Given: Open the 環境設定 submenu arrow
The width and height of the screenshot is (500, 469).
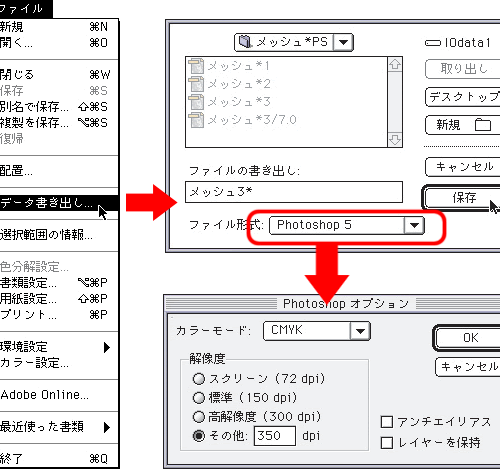Looking at the screenshot, I should coord(107,347).
